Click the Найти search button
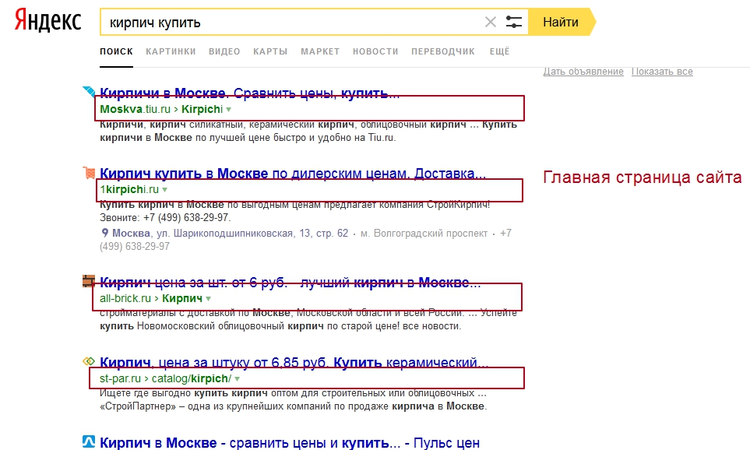 point(561,22)
